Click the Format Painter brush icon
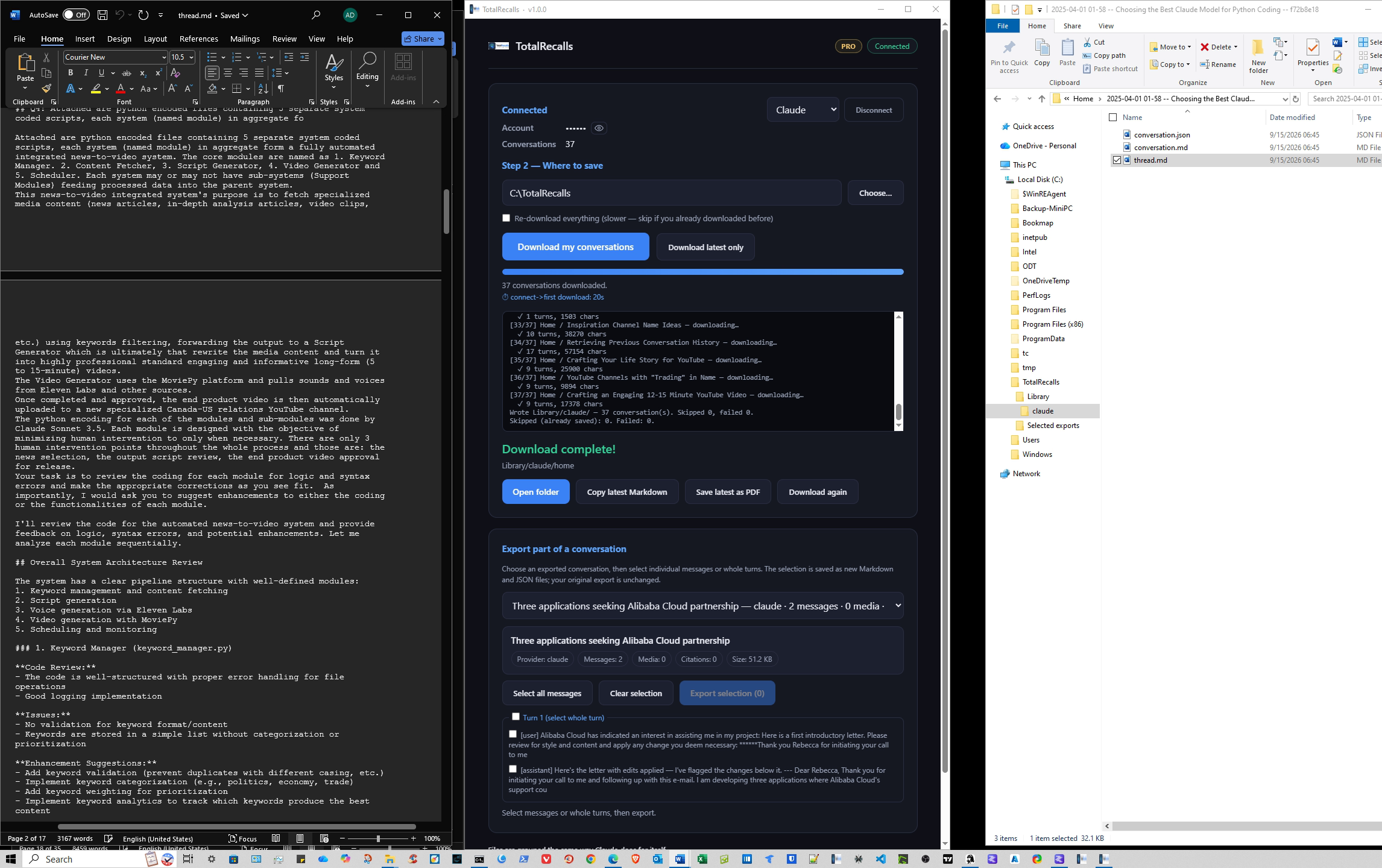This screenshot has width=1382, height=868. [46, 89]
